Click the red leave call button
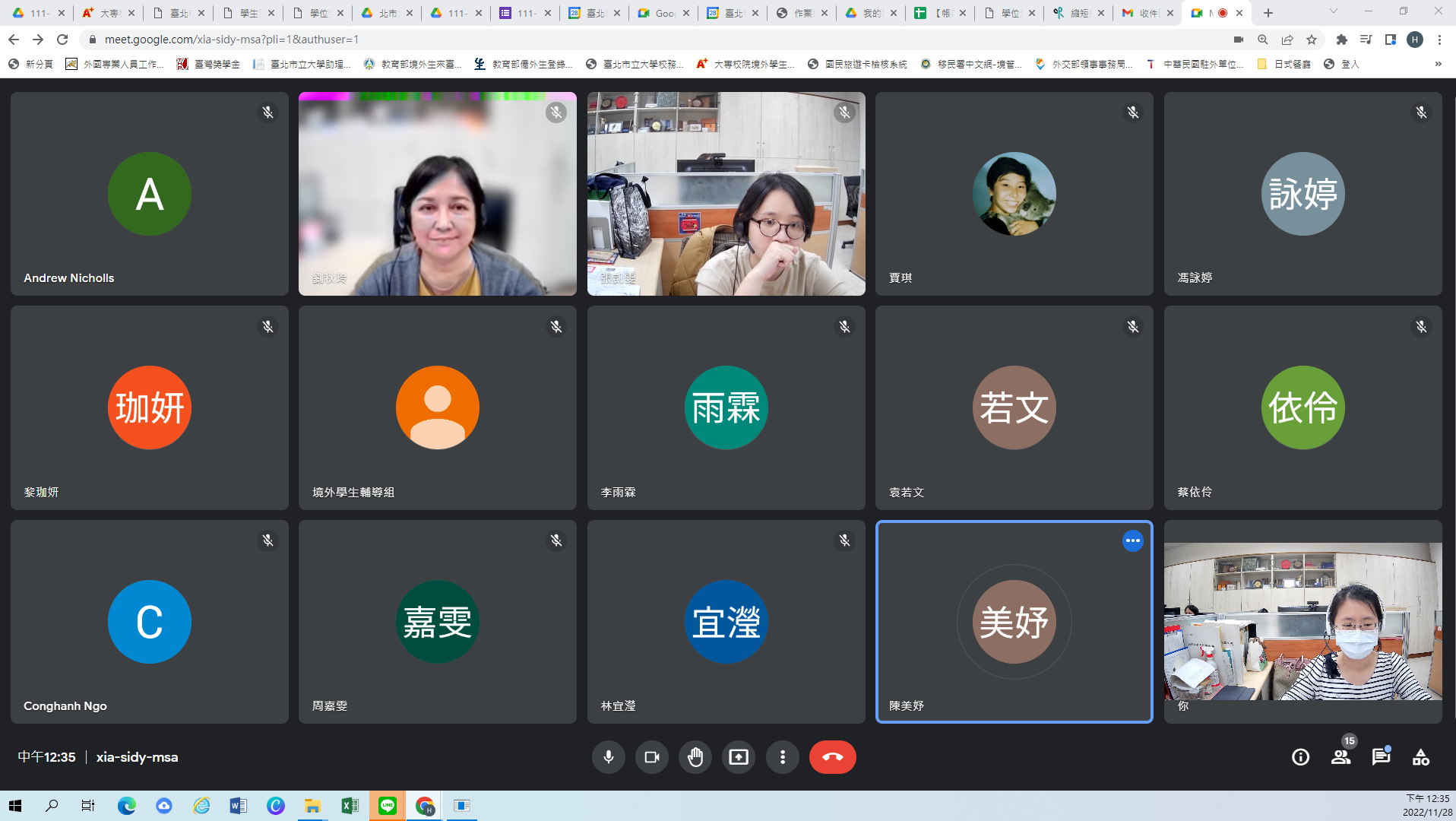This screenshot has height=821, width=1456. tap(832, 757)
